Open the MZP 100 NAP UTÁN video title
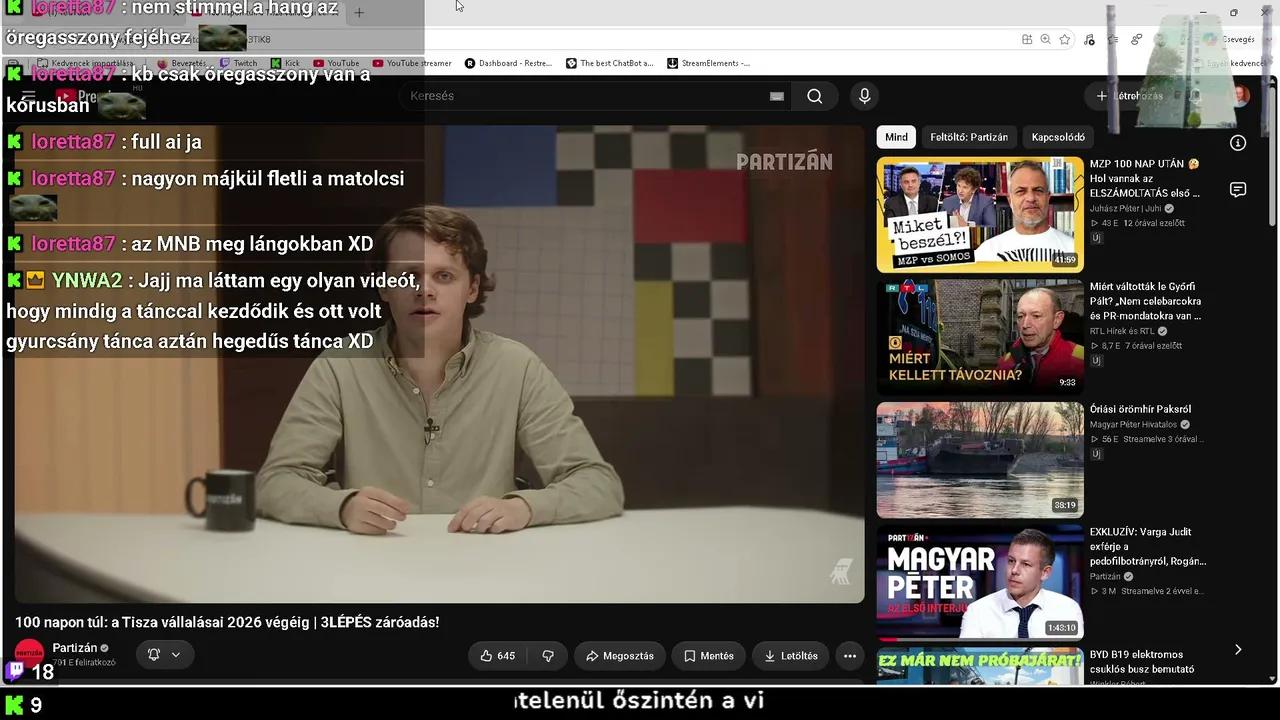Screen dimensions: 1280x720 tap(1145, 178)
